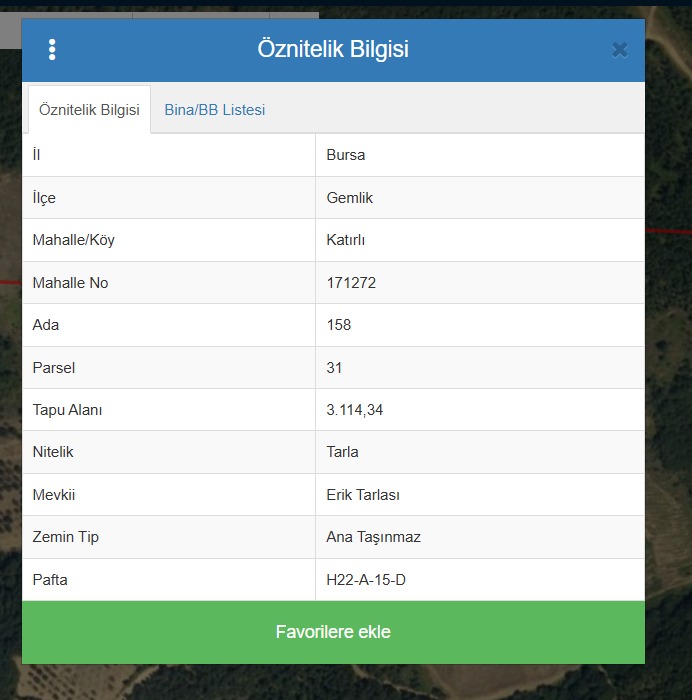Click the Zemin Tip row label

pyautogui.click(x=65, y=537)
